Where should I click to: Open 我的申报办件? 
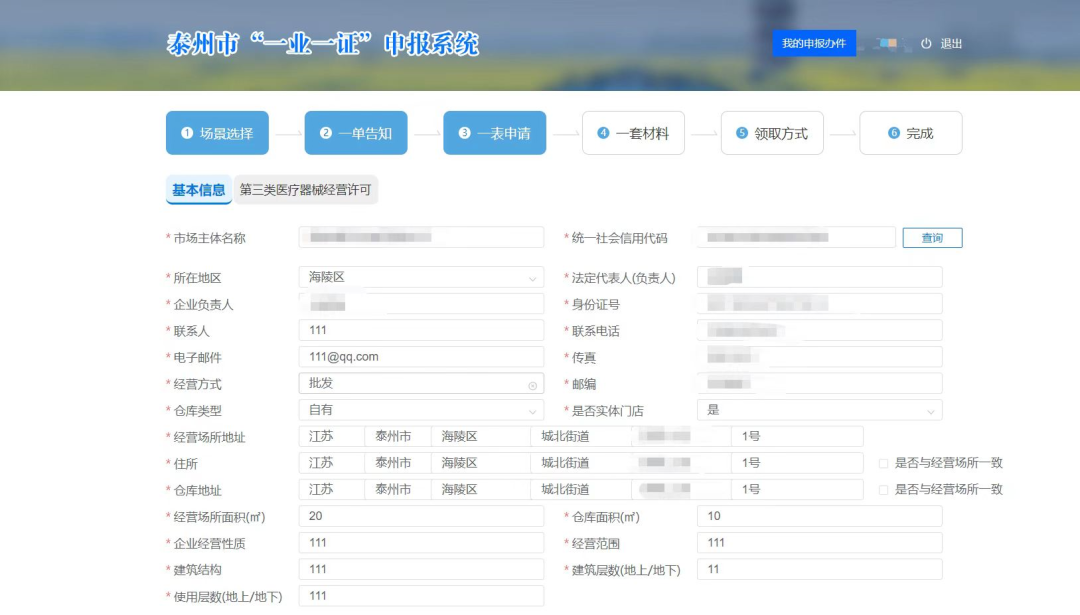[813, 44]
